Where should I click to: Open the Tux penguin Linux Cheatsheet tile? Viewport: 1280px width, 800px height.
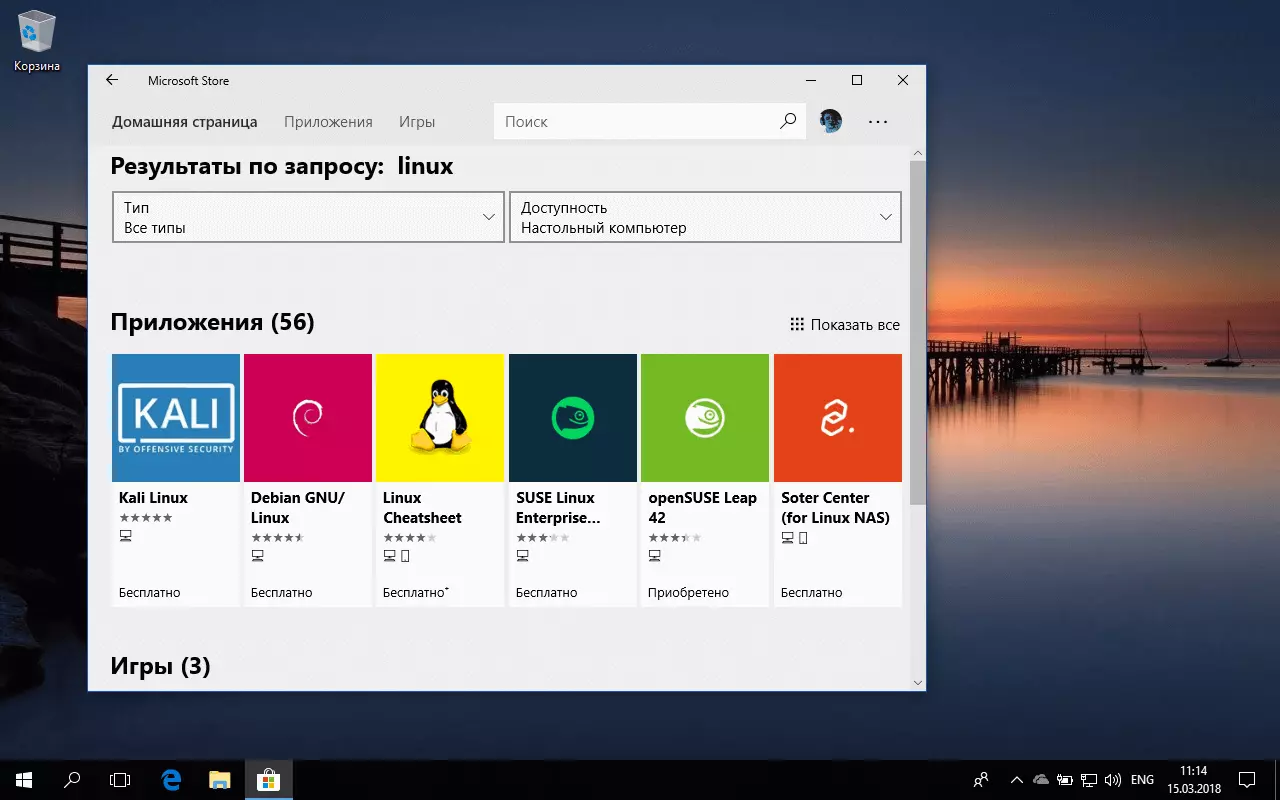click(x=440, y=418)
